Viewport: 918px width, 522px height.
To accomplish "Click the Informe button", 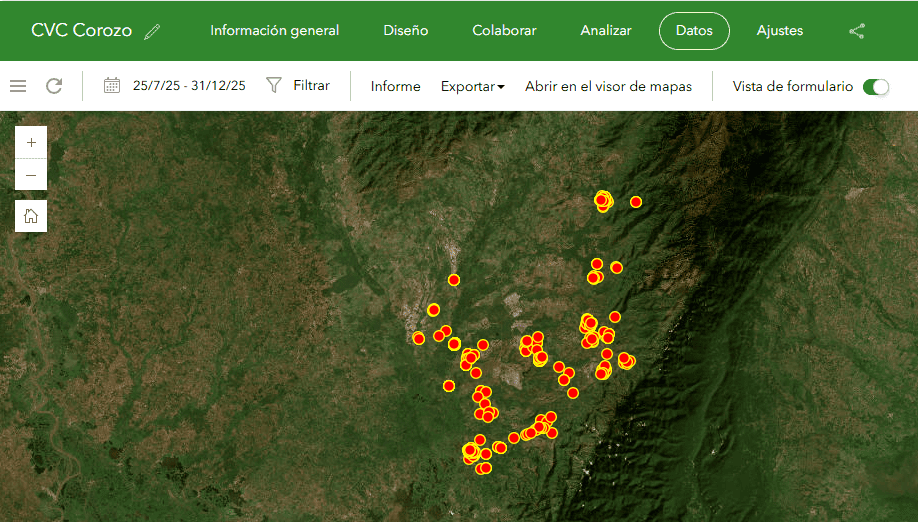I will 395,87.
